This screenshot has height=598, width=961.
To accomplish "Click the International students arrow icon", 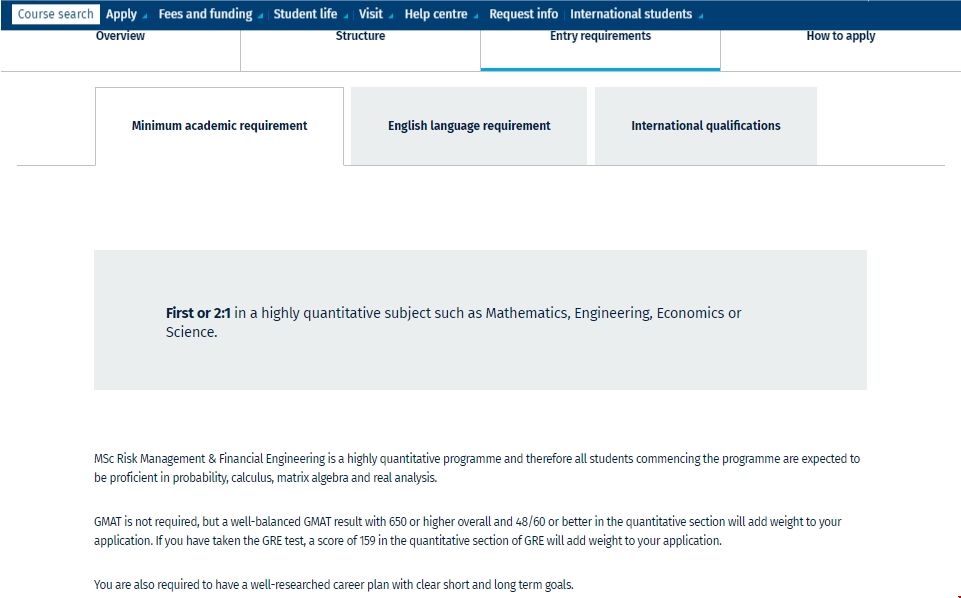I will 700,16.
